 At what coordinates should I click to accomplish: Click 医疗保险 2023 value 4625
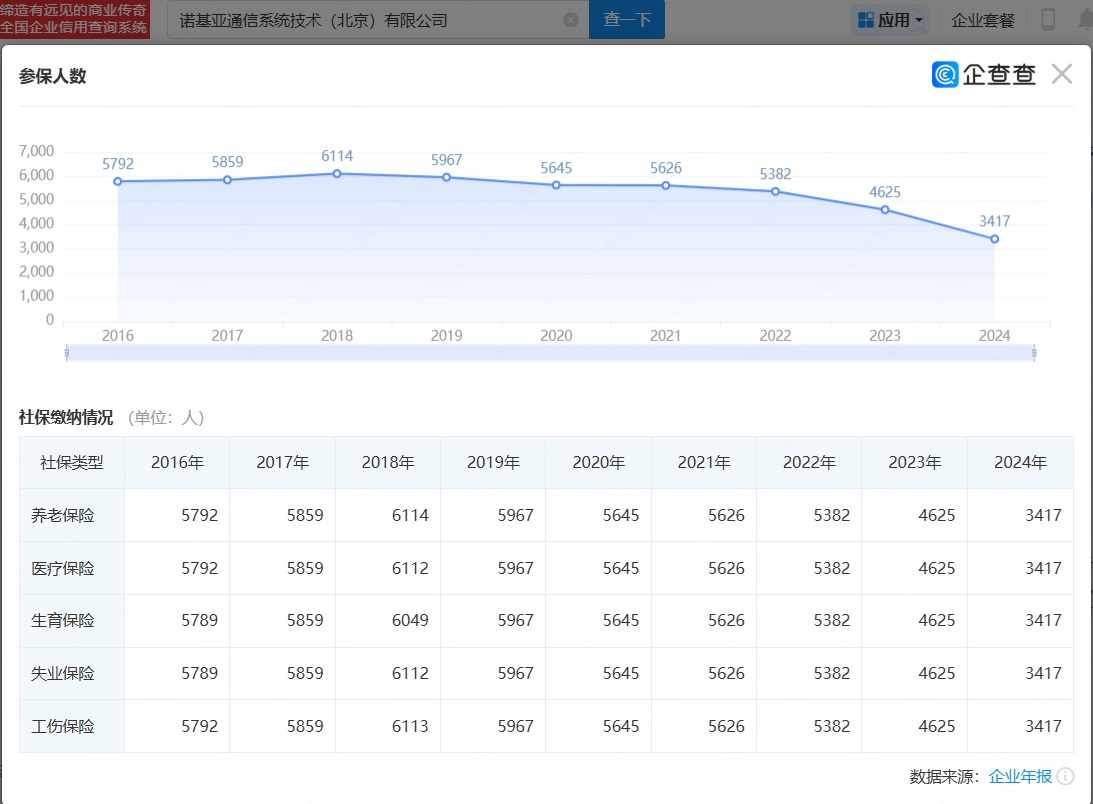(936, 568)
